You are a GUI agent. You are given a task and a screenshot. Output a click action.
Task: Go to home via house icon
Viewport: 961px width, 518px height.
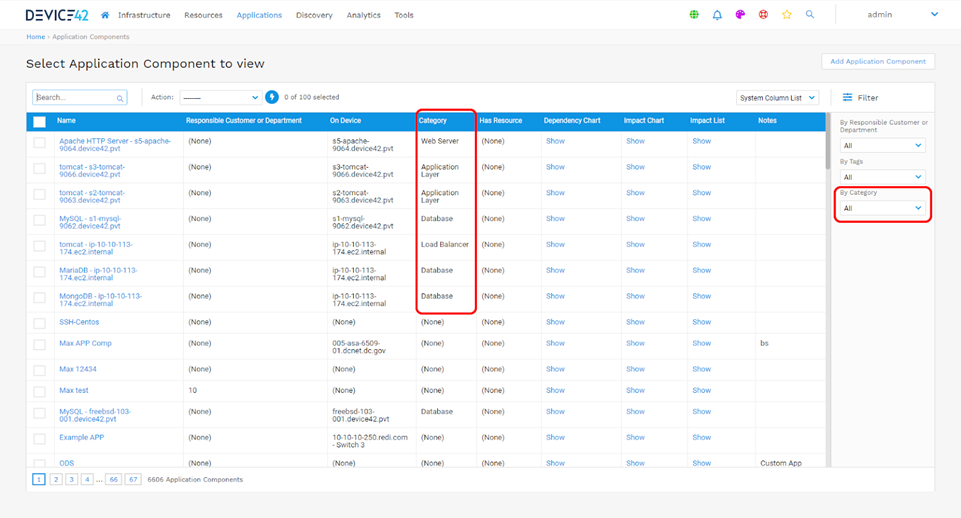pyautogui.click(x=105, y=15)
